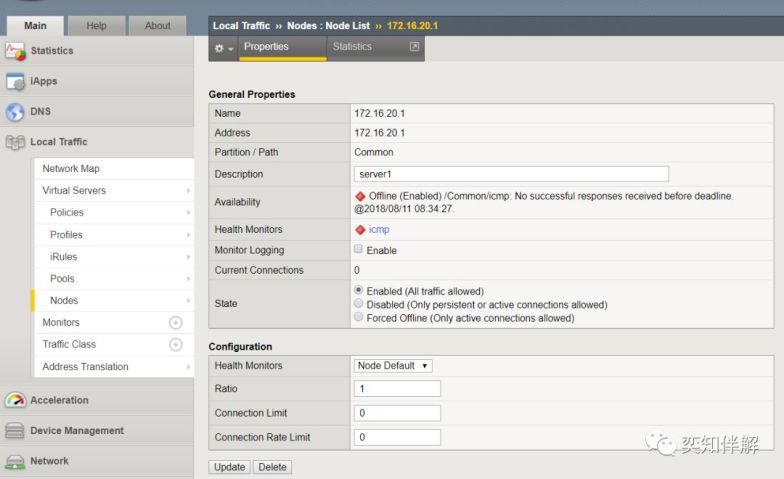Click the Network section icon
The image size is (784, 479).
15,461
